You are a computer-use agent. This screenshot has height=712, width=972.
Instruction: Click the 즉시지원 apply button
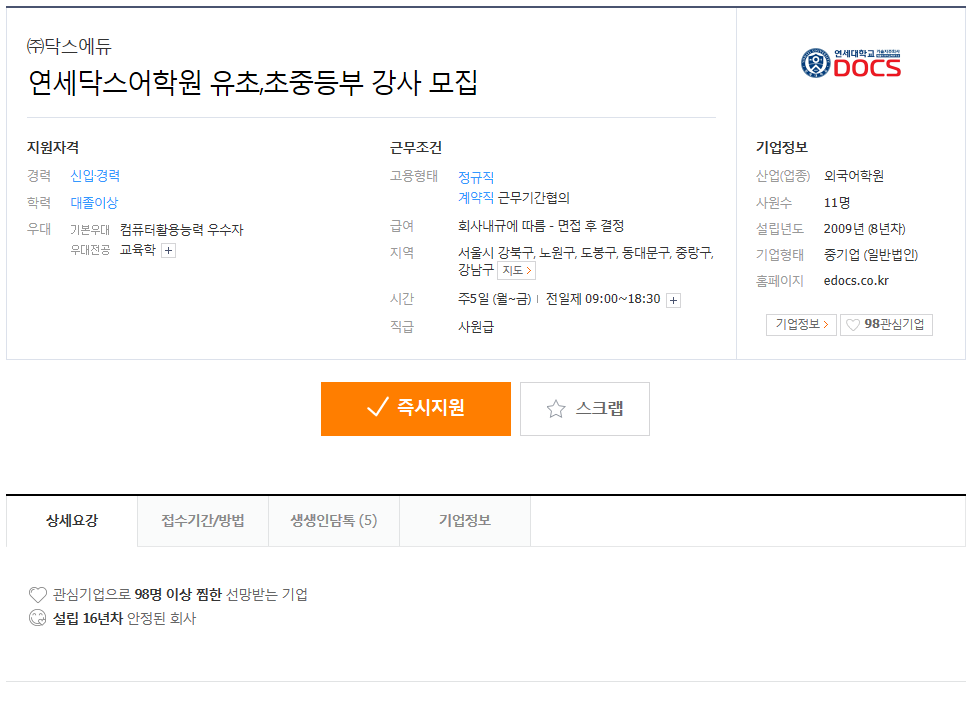[416, 409]
